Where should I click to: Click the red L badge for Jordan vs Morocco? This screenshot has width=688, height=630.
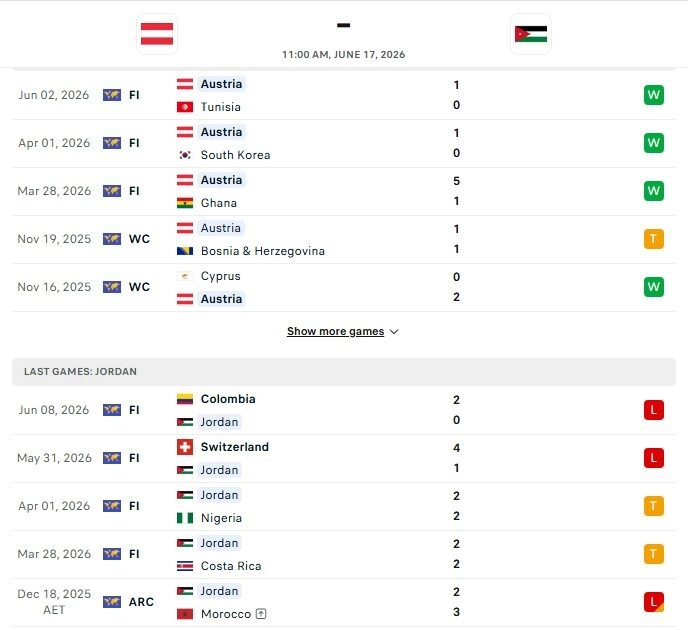653,602
